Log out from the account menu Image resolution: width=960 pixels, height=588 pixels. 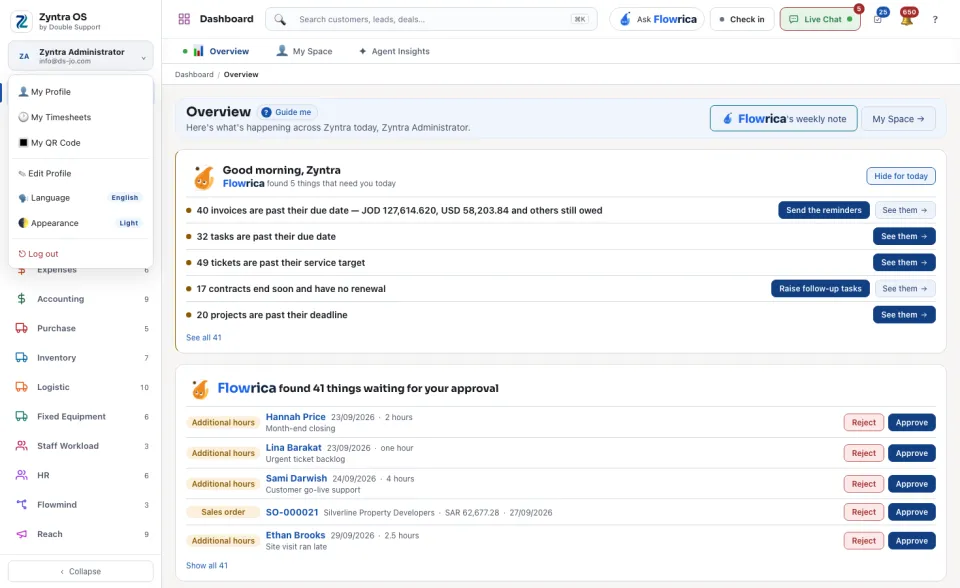(x=81, y=254)
